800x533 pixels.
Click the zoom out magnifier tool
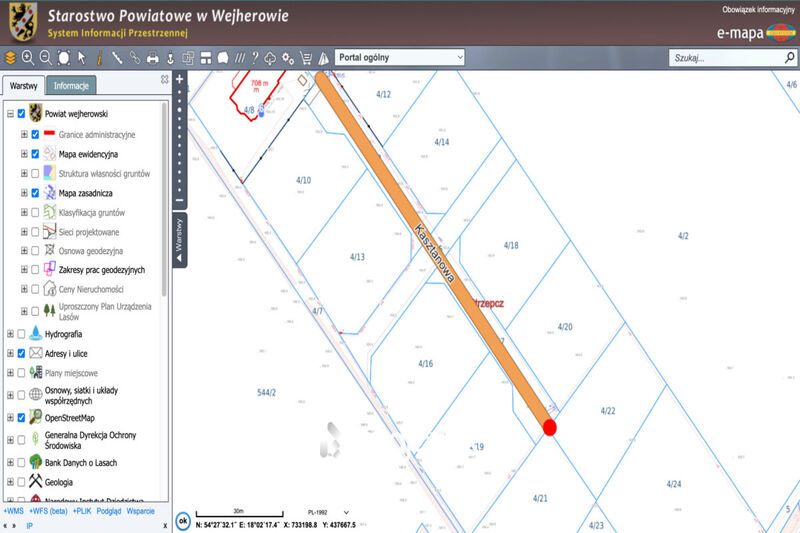[46, 58]
